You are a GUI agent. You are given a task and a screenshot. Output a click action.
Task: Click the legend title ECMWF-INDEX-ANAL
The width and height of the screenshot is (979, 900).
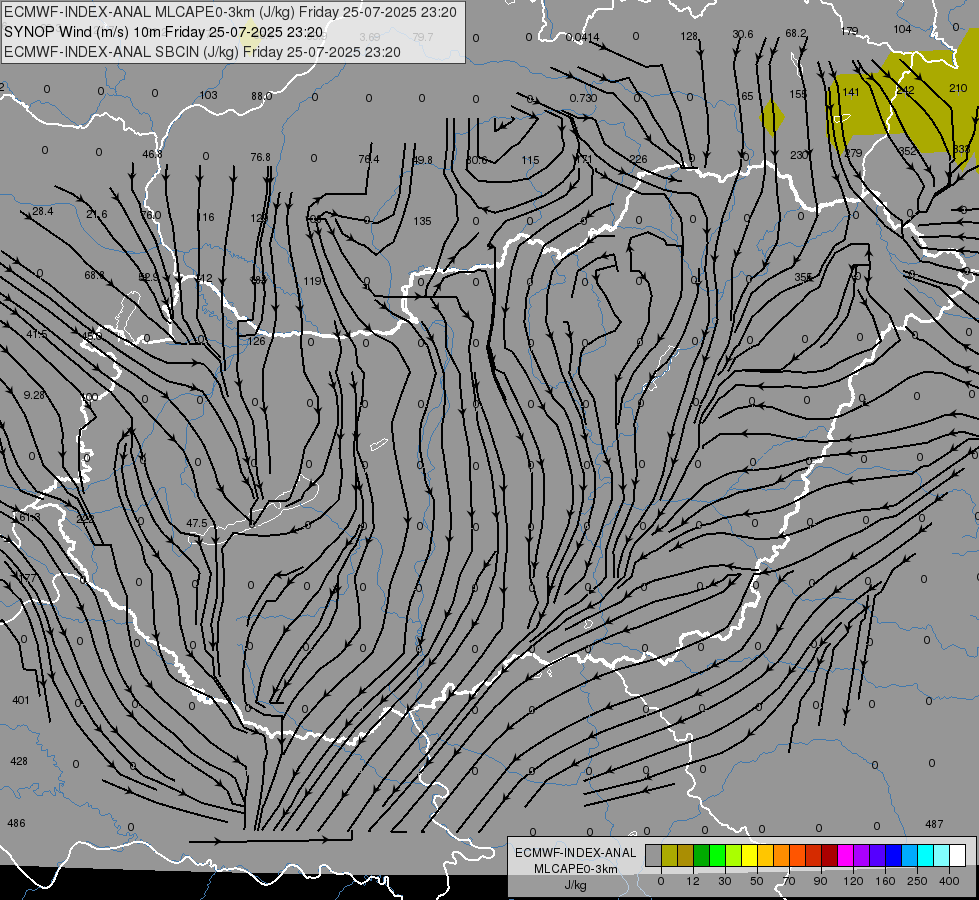click(x=575, y=853)
